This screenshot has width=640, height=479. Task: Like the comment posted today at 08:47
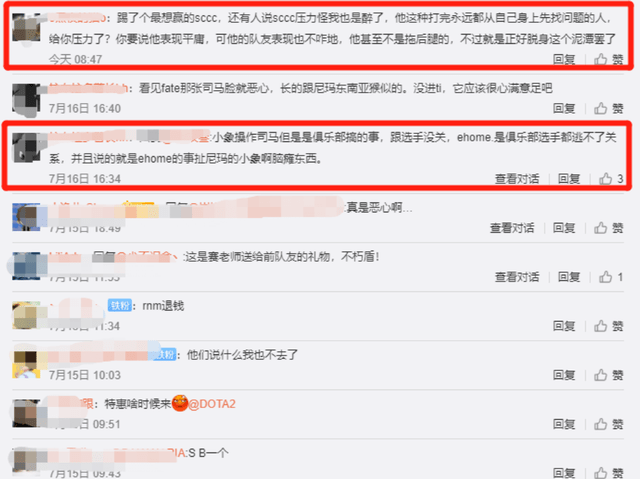[608, 60]
